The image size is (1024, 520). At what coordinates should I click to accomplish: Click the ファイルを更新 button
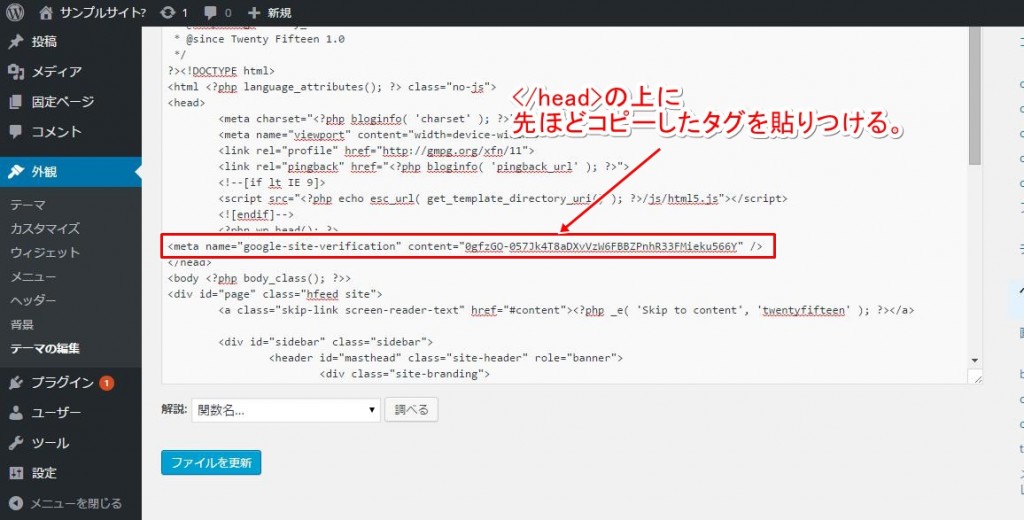tap(211, 463)
